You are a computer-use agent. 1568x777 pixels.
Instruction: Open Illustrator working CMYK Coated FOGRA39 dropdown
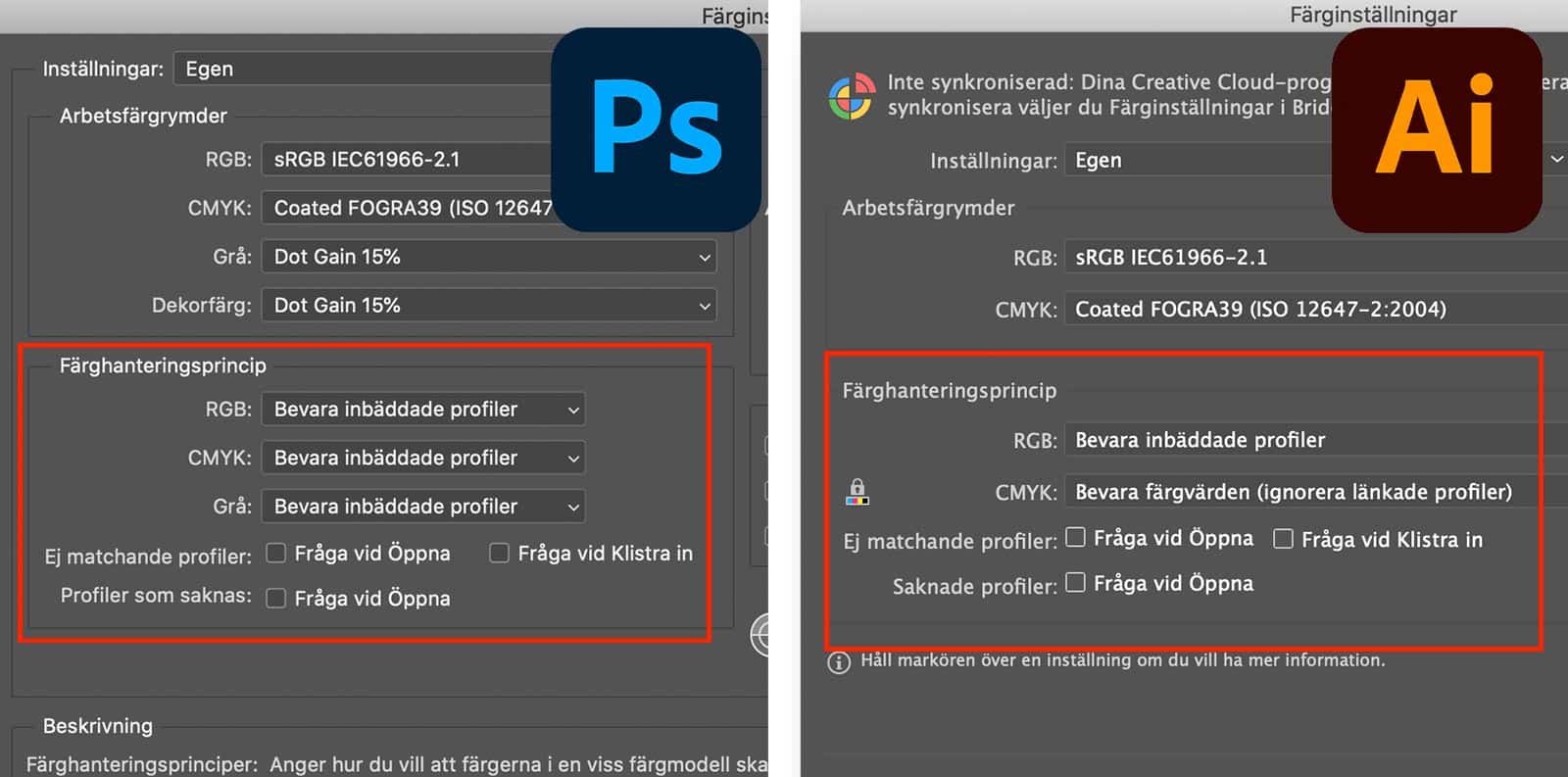tap(1315, 309)
